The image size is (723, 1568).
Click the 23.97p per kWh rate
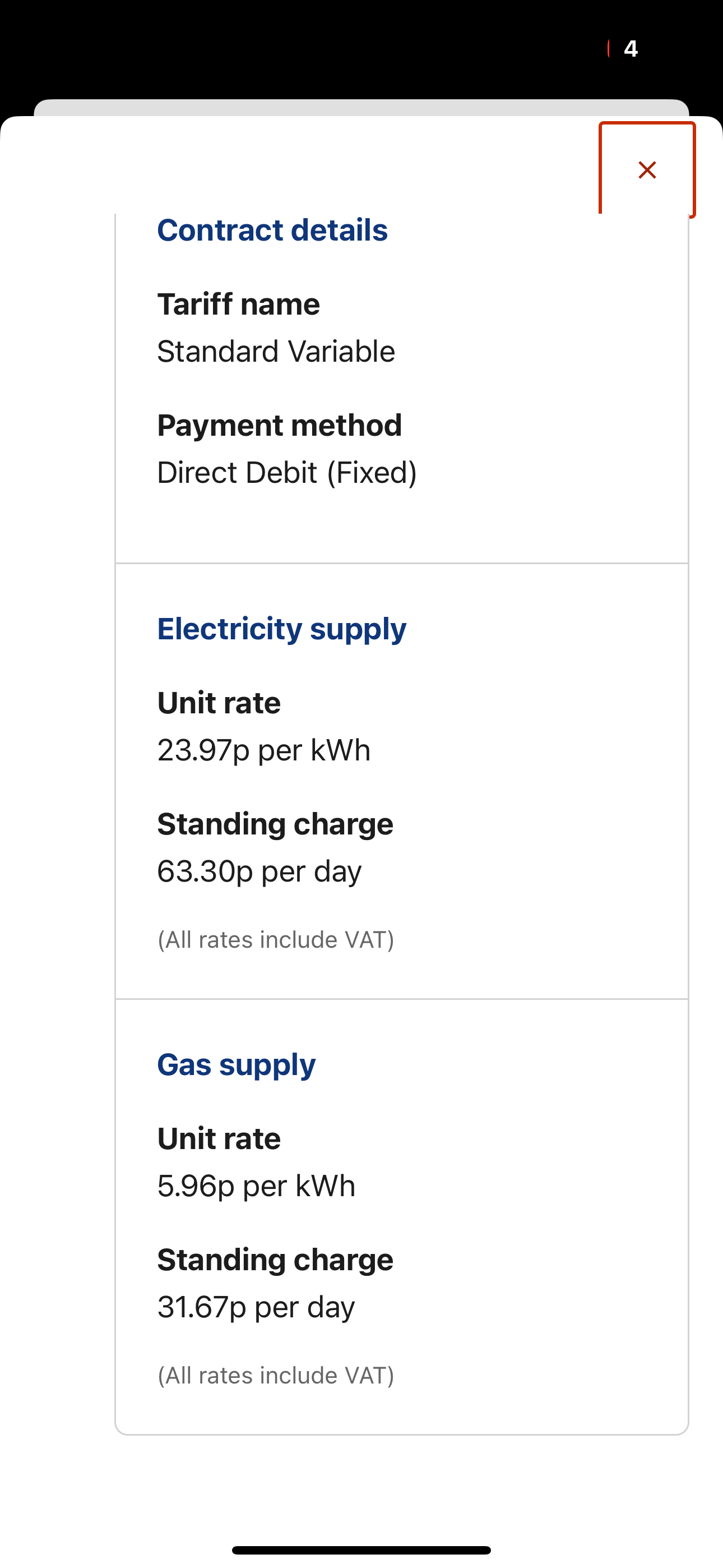263,750
